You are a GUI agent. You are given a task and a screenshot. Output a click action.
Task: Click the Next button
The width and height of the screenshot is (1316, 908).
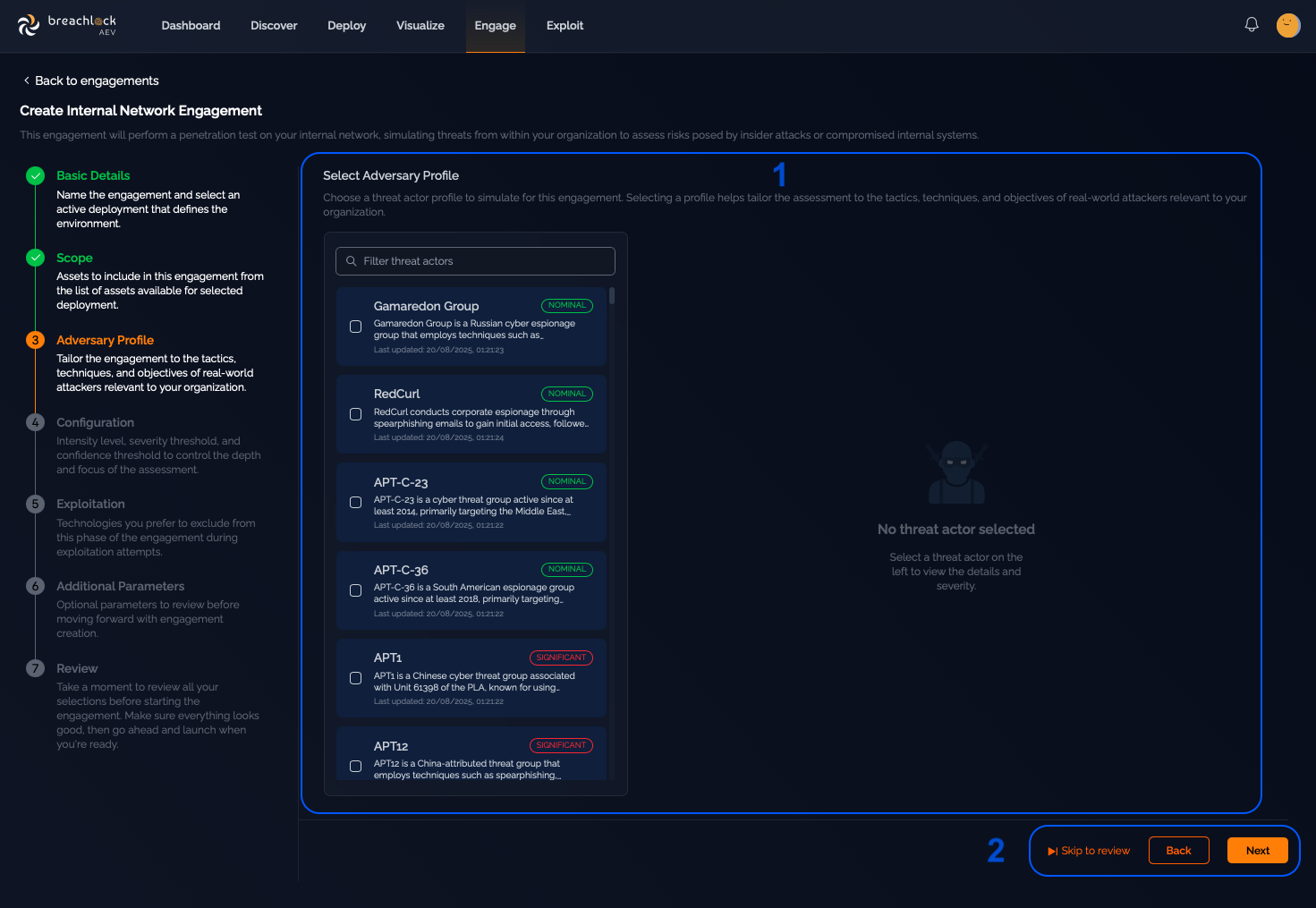(1258, 851)
